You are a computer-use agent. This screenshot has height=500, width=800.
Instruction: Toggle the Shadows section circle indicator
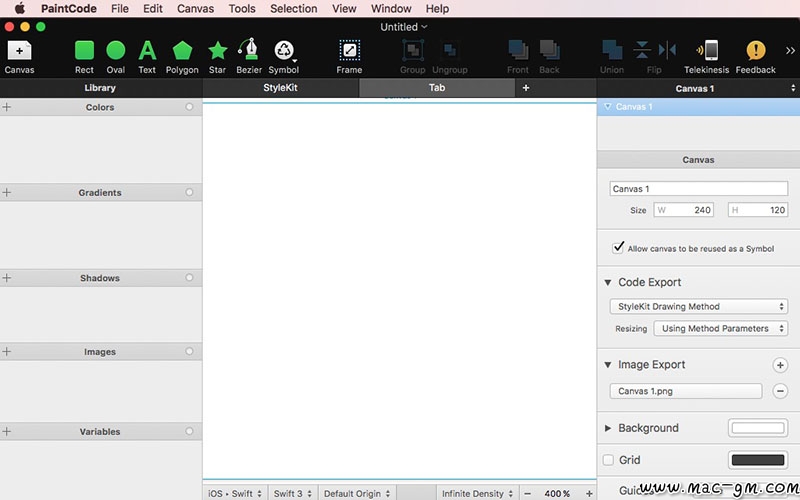tap(189, 278)
